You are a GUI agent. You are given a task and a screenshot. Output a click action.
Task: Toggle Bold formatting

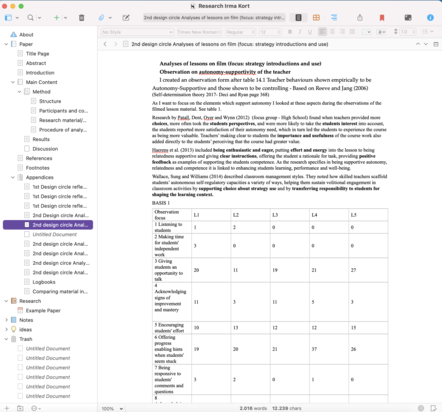click(290, 32)
